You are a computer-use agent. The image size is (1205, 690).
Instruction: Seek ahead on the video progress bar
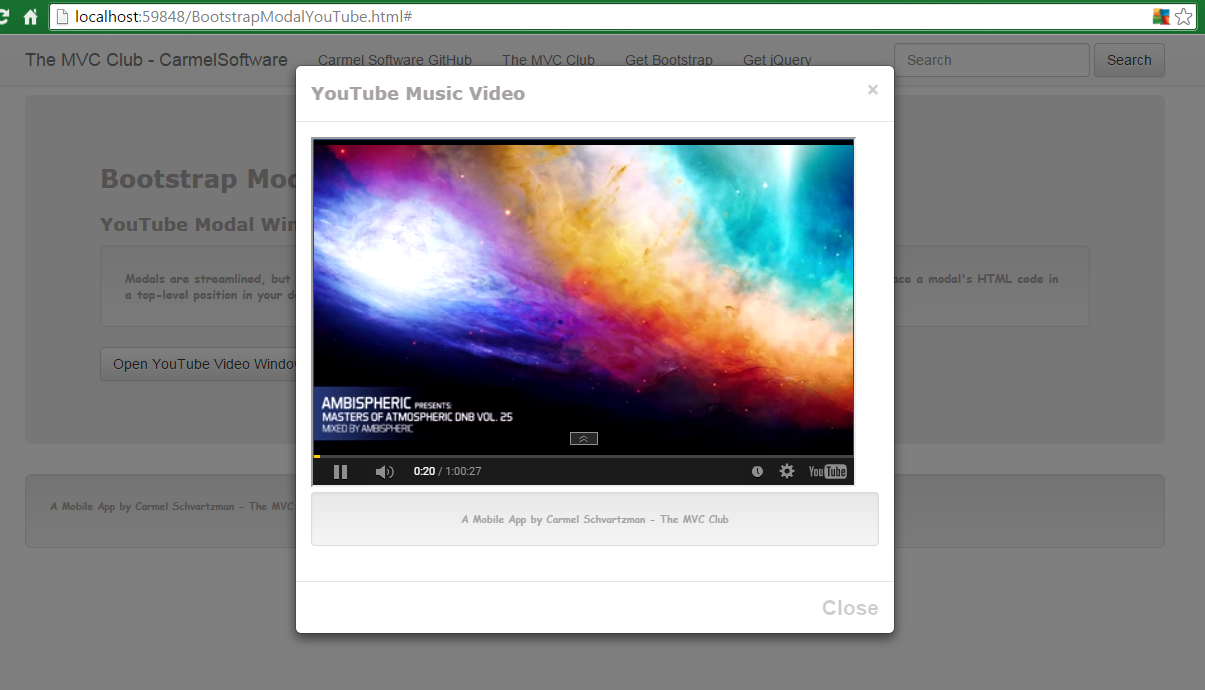click(x=600, y=456)
